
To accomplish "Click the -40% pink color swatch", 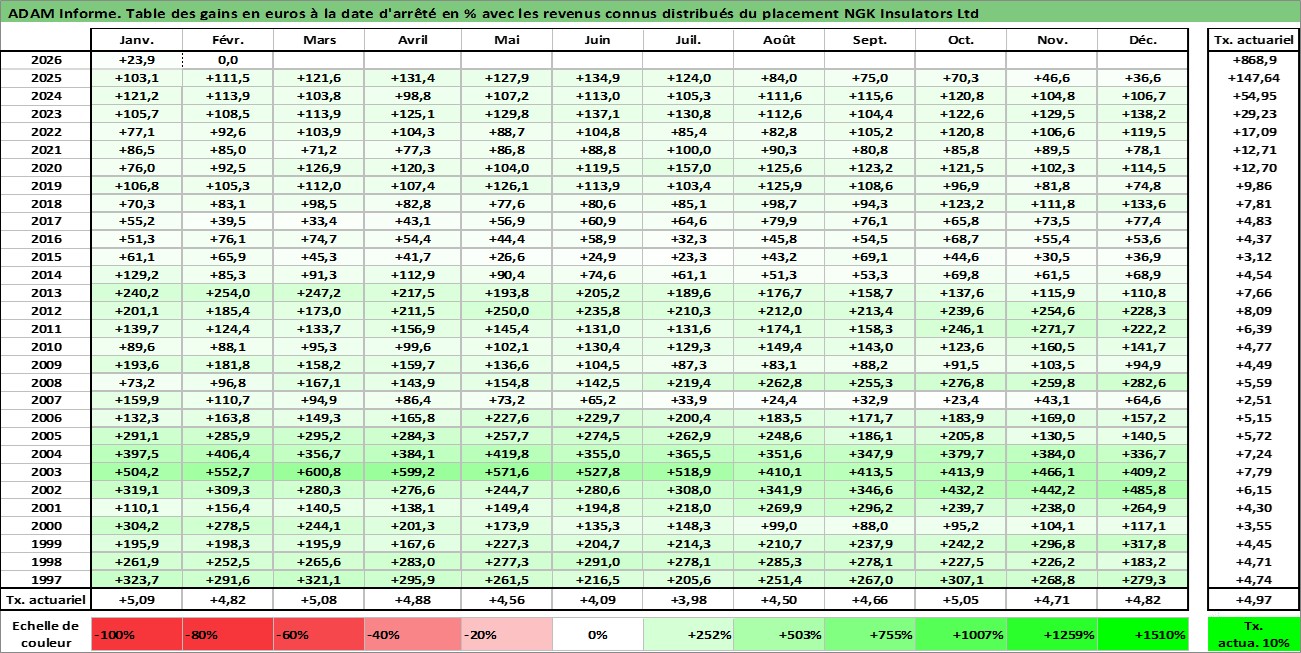I will click(412, 634).
